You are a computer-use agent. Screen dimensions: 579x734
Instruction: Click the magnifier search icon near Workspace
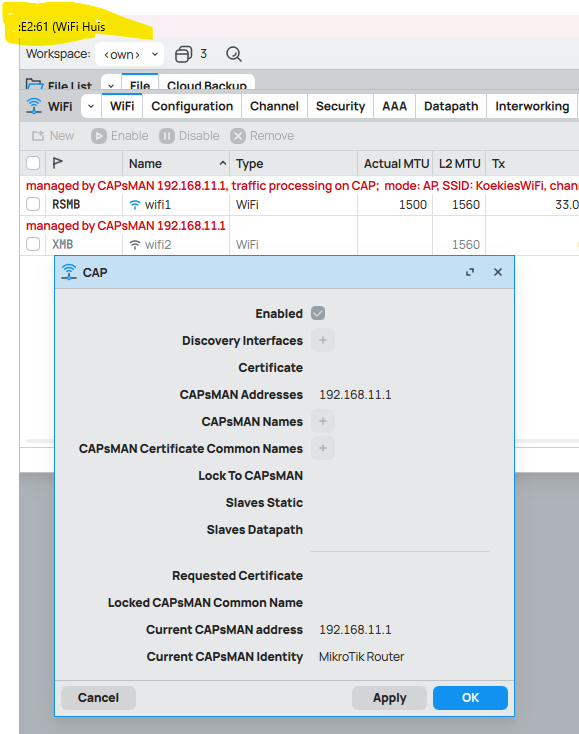click(x=234, y=54)
